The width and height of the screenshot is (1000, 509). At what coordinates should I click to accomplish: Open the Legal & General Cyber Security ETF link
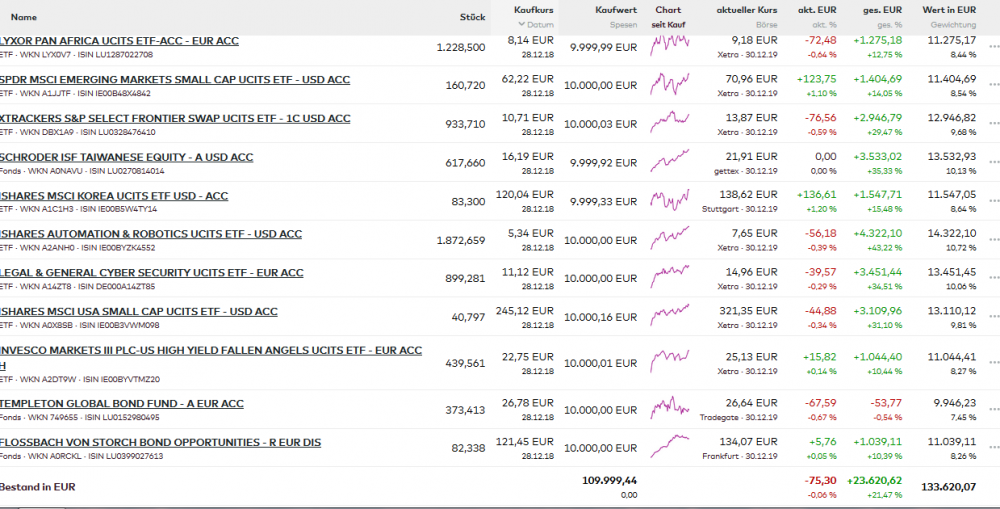tap(152, 272)
